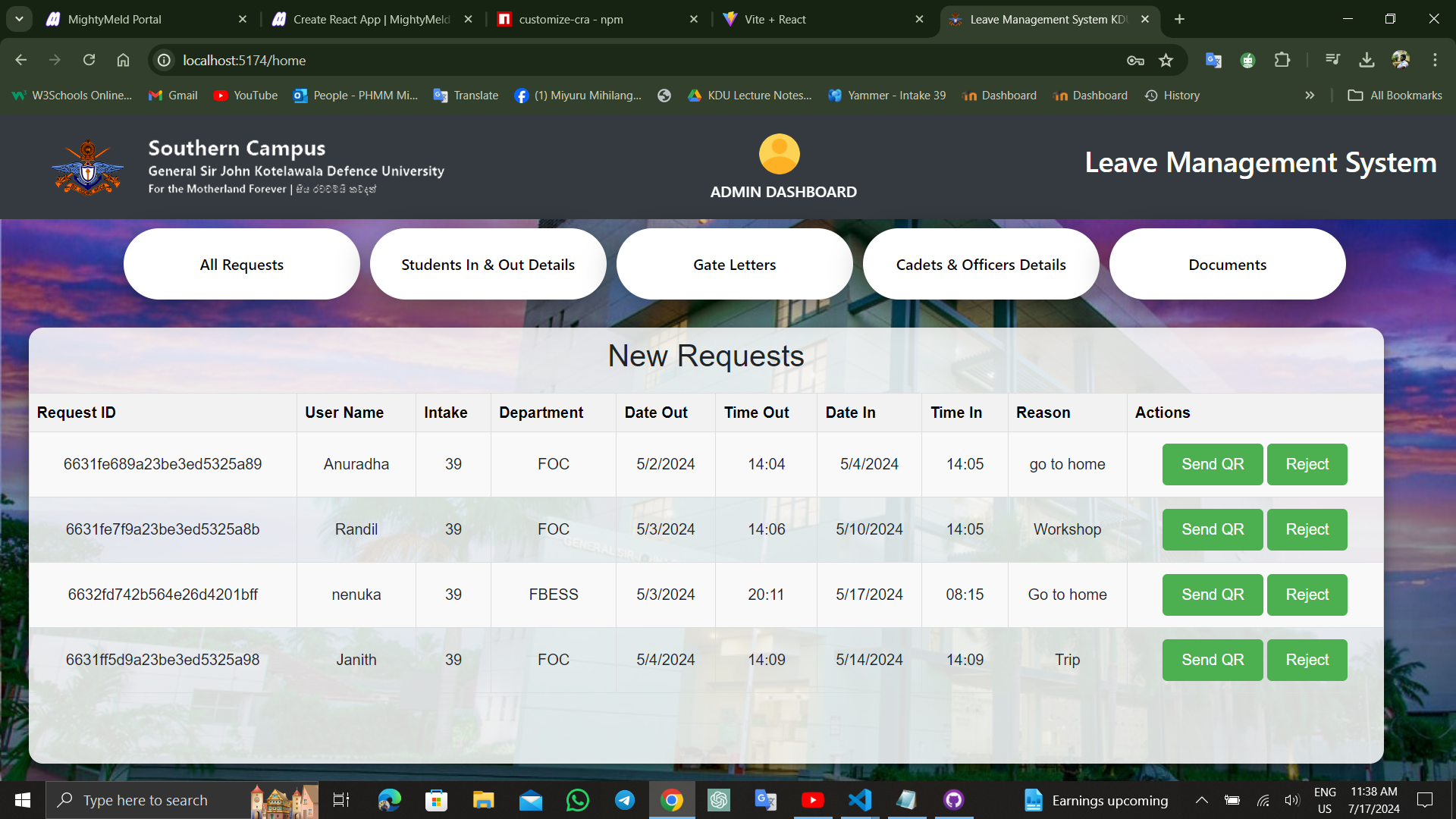Send QR for Anuradha's request

click(x=1212, y=464)
